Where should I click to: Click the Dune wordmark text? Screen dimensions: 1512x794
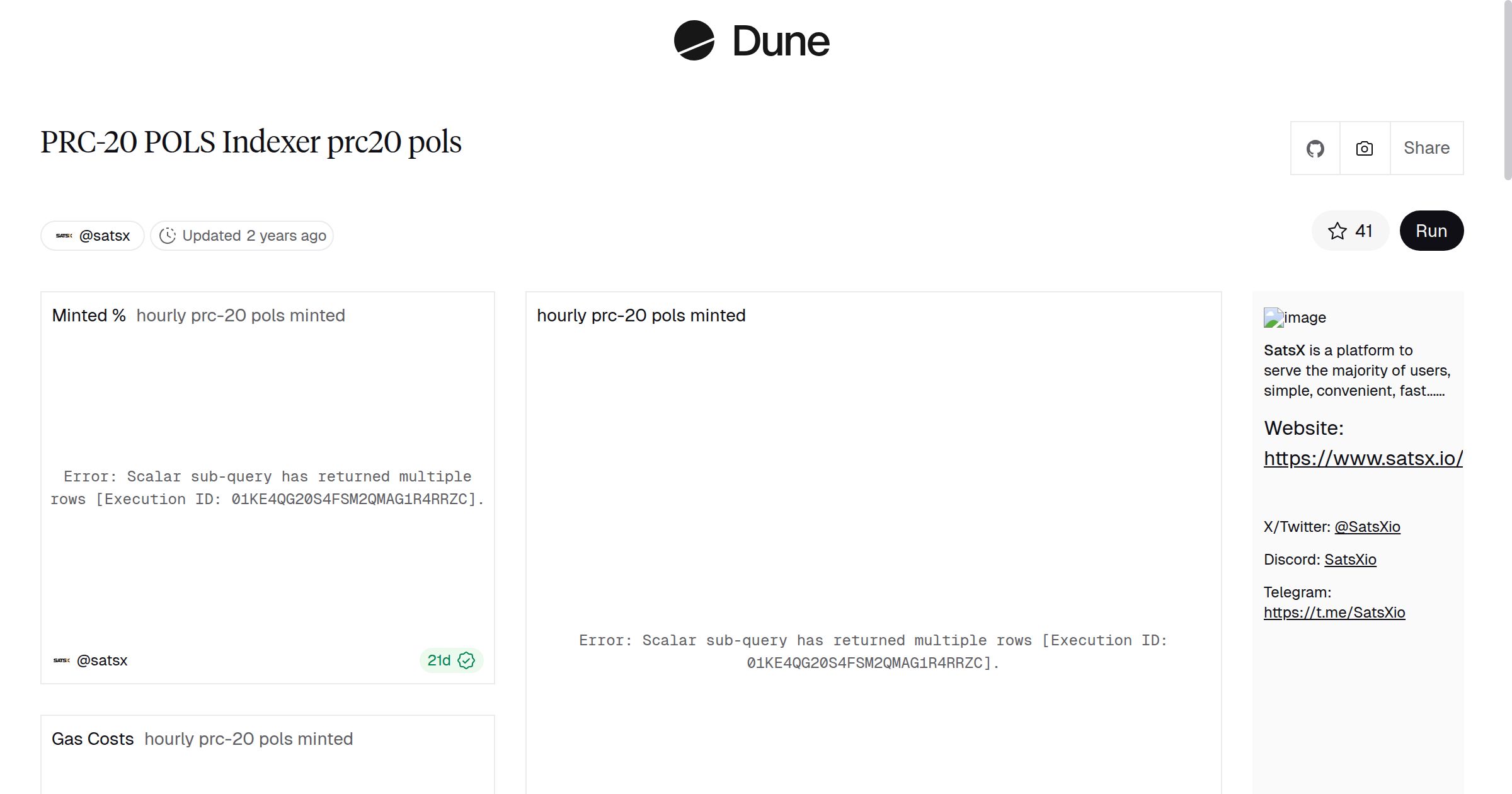pos(781,42)
